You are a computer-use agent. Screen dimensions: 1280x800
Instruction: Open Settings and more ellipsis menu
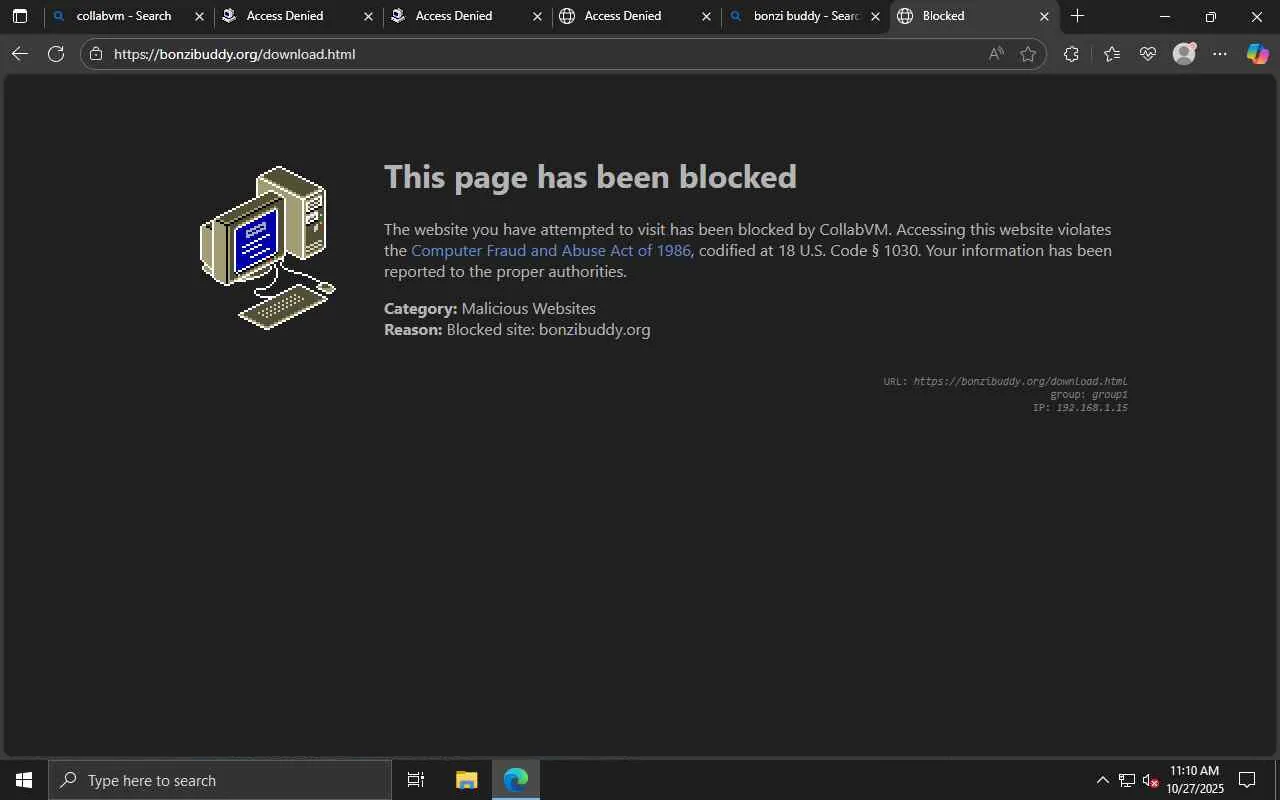[1220, 54]
